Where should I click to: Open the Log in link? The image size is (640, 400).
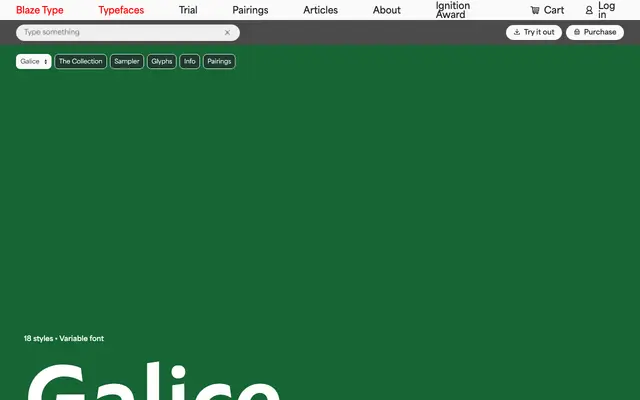point(607,10)
